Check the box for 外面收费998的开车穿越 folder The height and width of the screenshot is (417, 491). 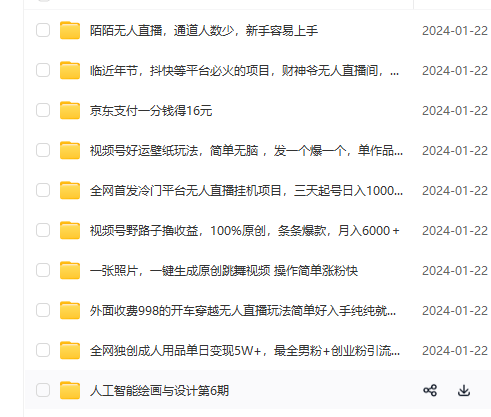[x=43, y=310]
